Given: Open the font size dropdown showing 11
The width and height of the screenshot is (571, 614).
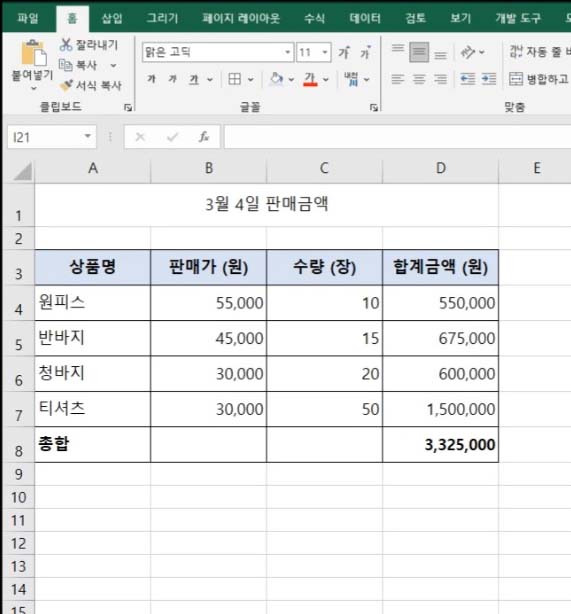Looking at the screenshot, I should tap(325, 52).
